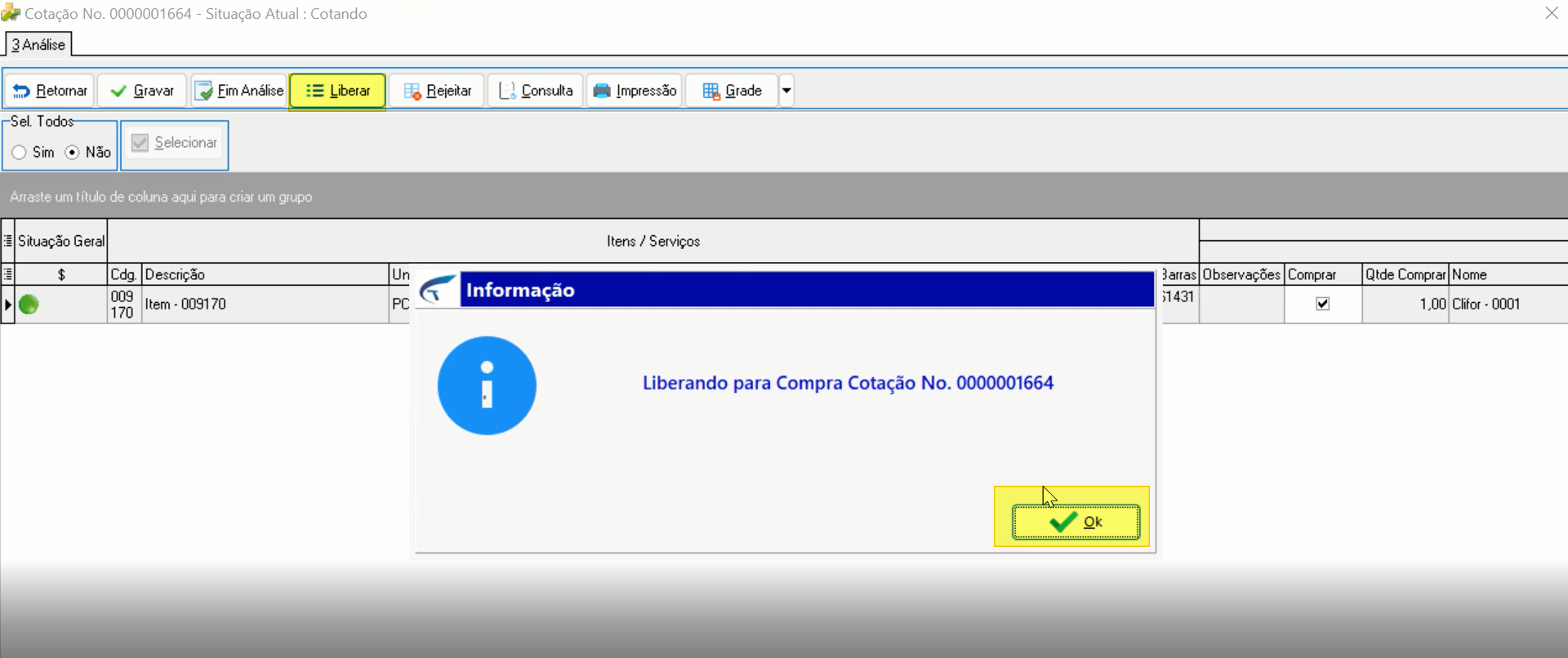Click the grid menu icon beside Situação Geral

[x=8, y=241]
